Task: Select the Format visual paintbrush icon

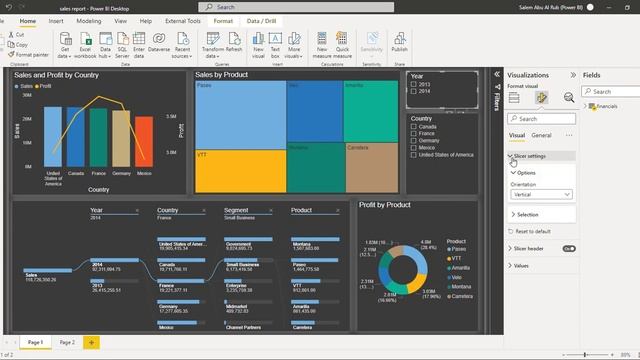Action: tap(542, 98)
